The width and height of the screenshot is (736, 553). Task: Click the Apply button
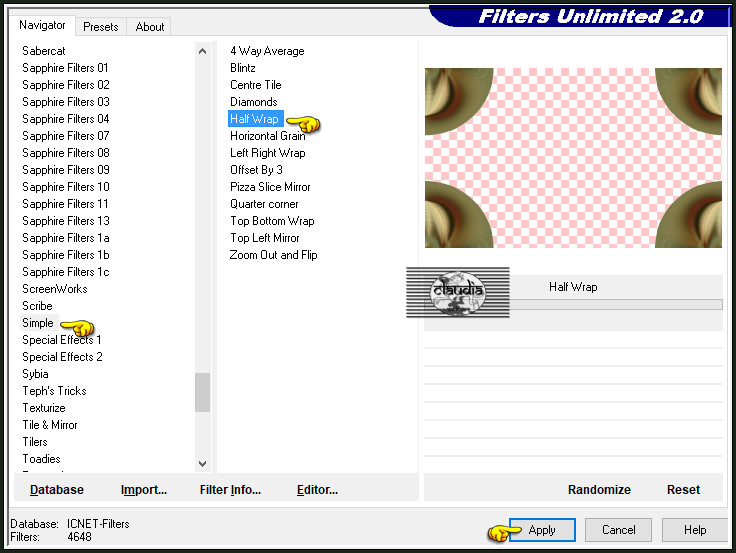[x=542, y=530]
